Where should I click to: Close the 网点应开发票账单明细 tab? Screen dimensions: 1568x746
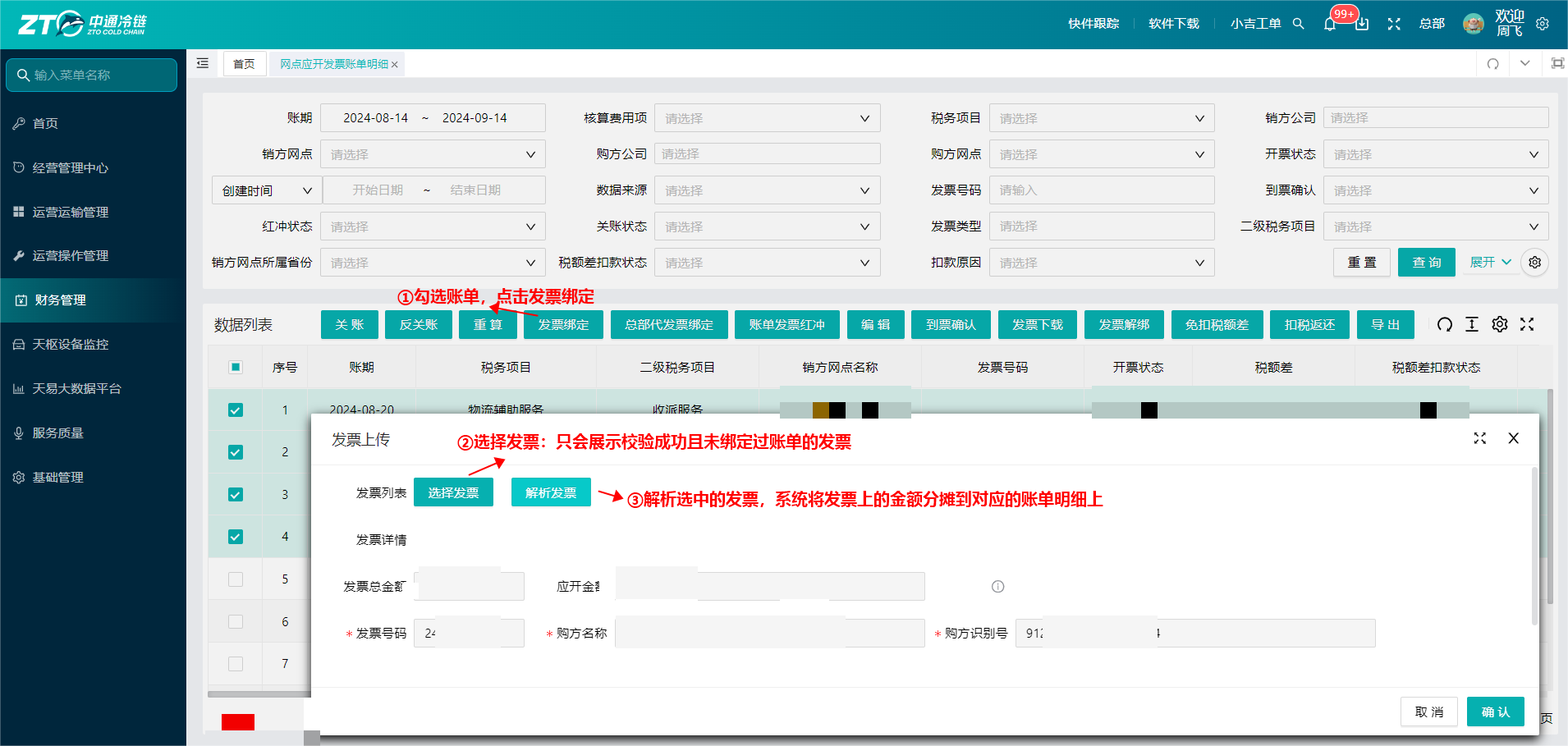tap(395, 65)
